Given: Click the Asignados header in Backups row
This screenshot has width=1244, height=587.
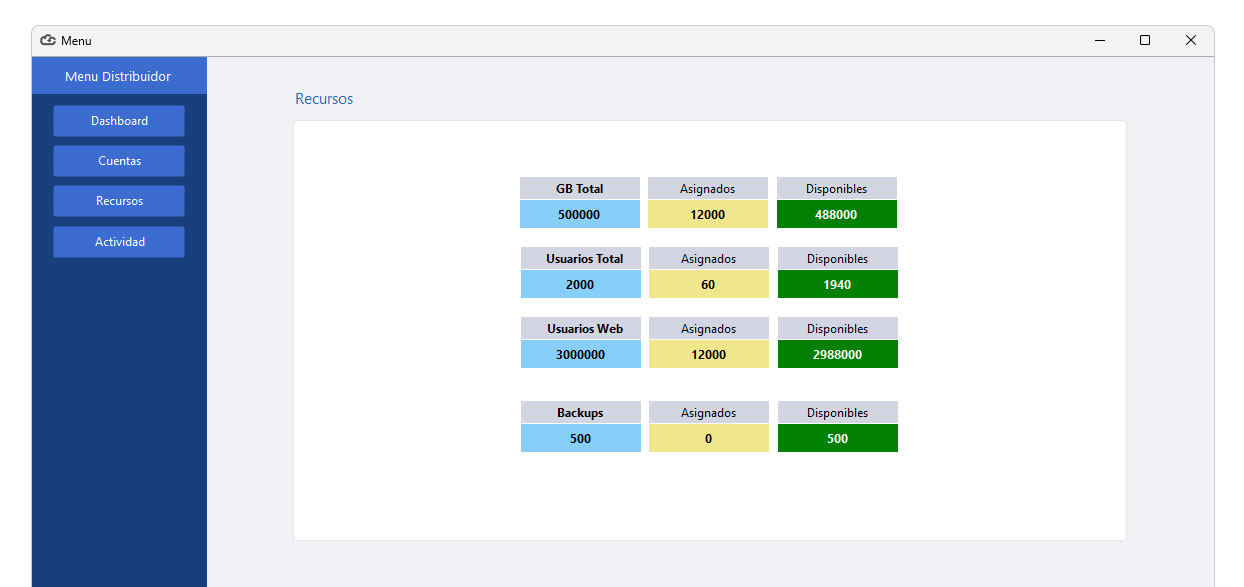Looking at the screenshot, I should click(709, 412).
